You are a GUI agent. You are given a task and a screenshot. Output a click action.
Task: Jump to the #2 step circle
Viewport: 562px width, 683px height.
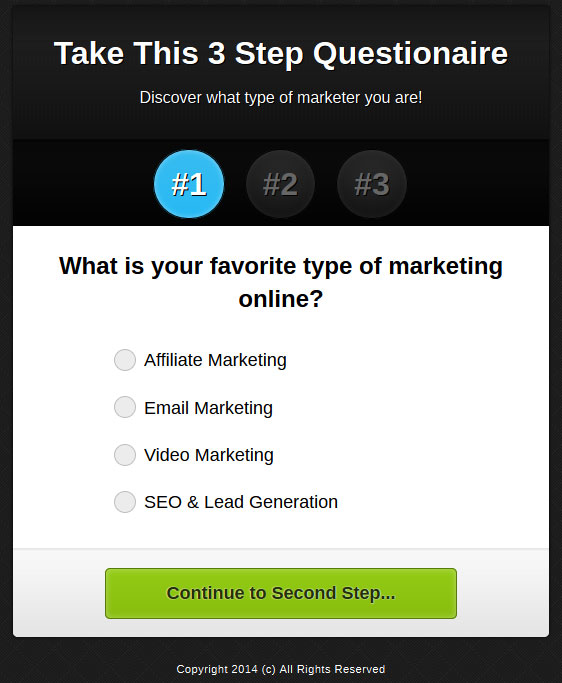click(280, 184)
